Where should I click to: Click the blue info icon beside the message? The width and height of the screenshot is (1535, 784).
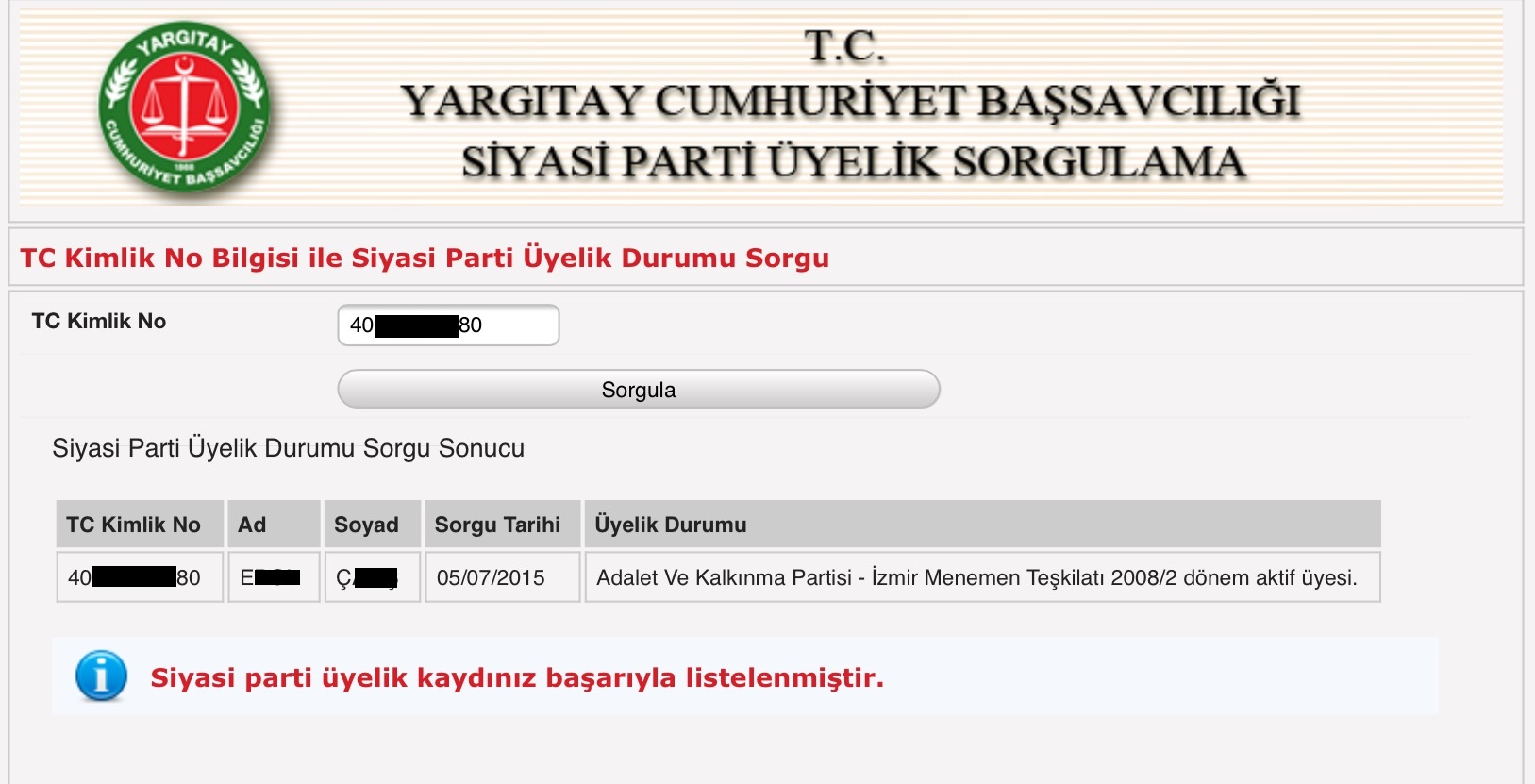click(x=101, y=676)
